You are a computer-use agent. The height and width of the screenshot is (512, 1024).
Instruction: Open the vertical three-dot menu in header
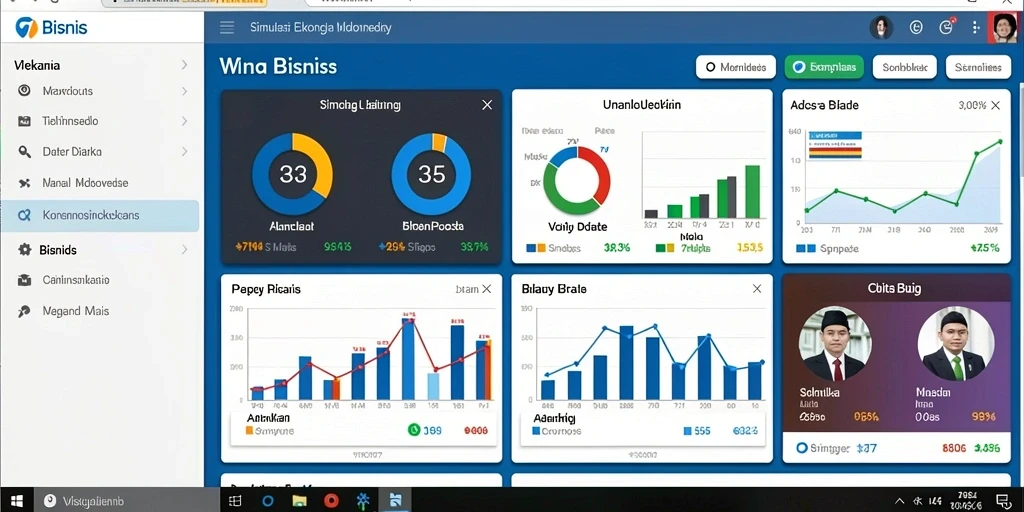pyautogui.click(x=976, y=27)
